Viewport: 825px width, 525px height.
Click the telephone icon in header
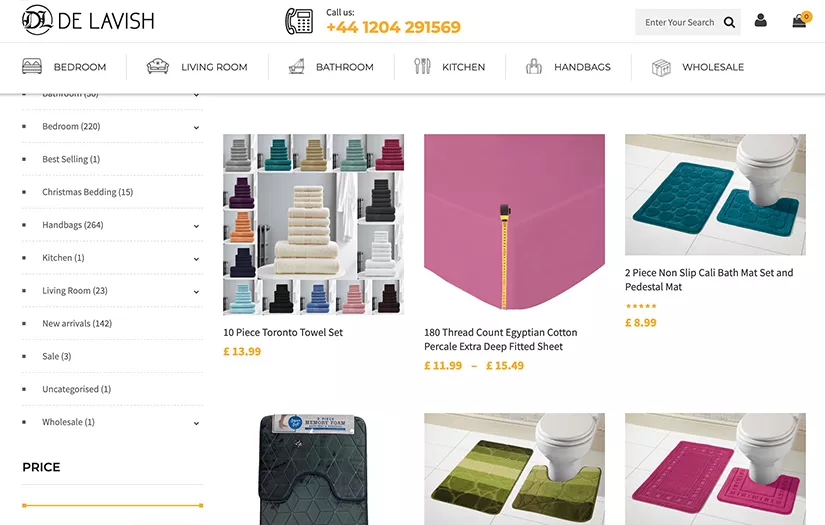(299, 21)
